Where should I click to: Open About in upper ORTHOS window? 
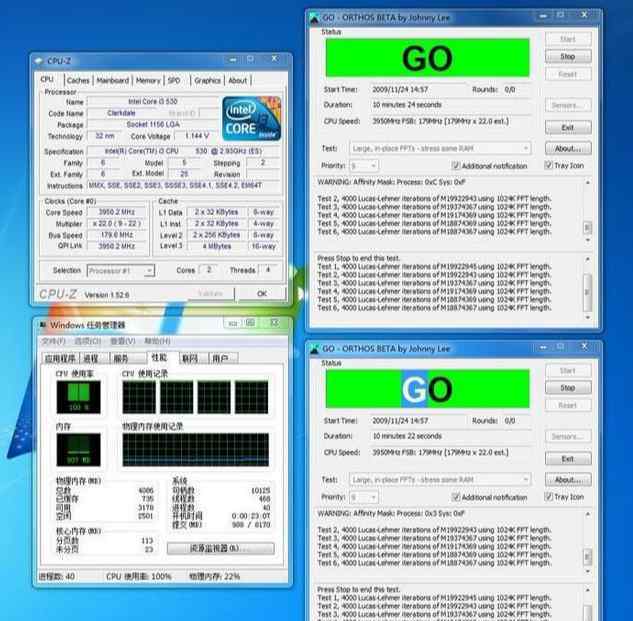click(568, 149)
